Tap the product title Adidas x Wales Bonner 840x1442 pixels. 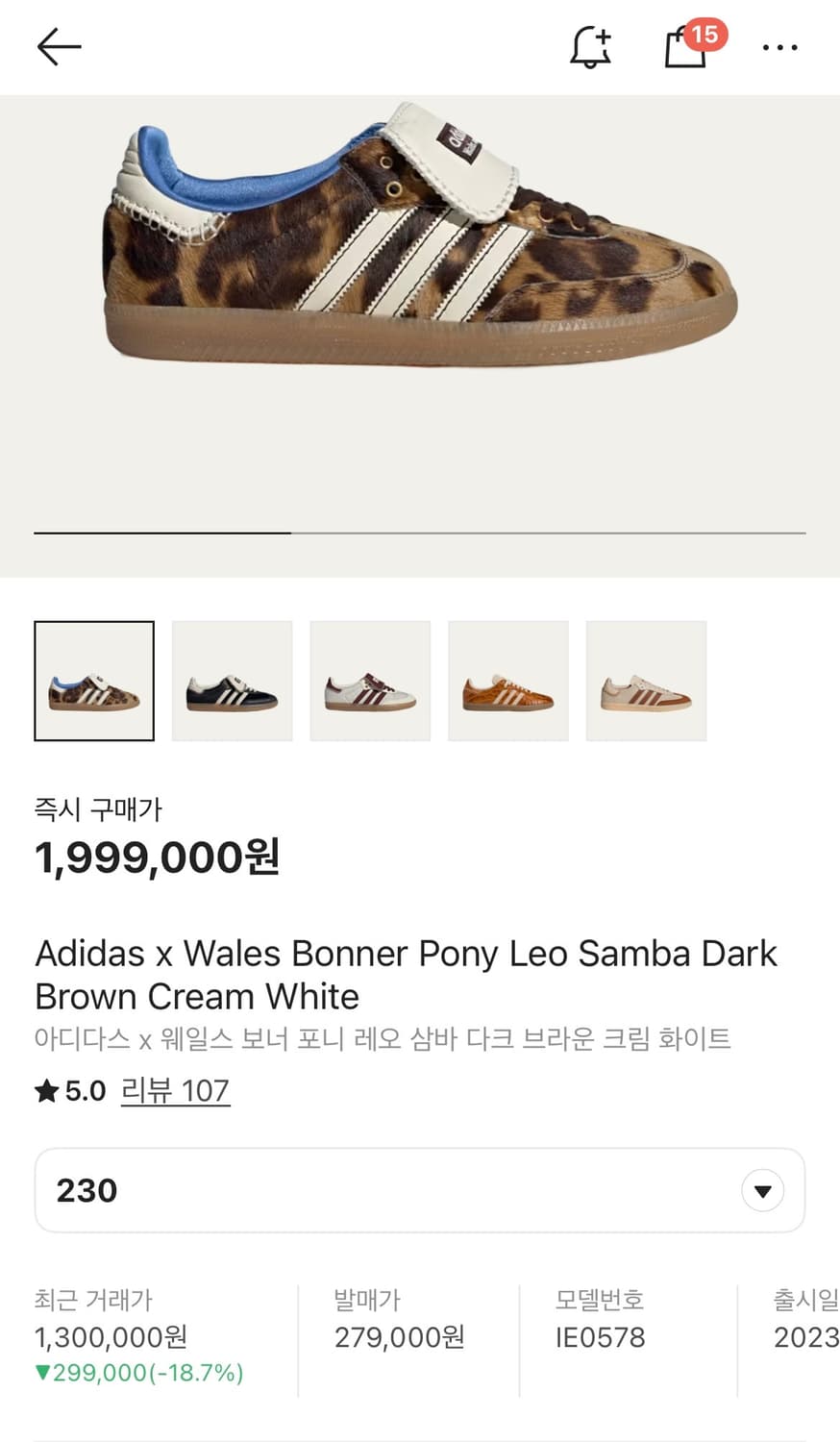tap(406, 974)
